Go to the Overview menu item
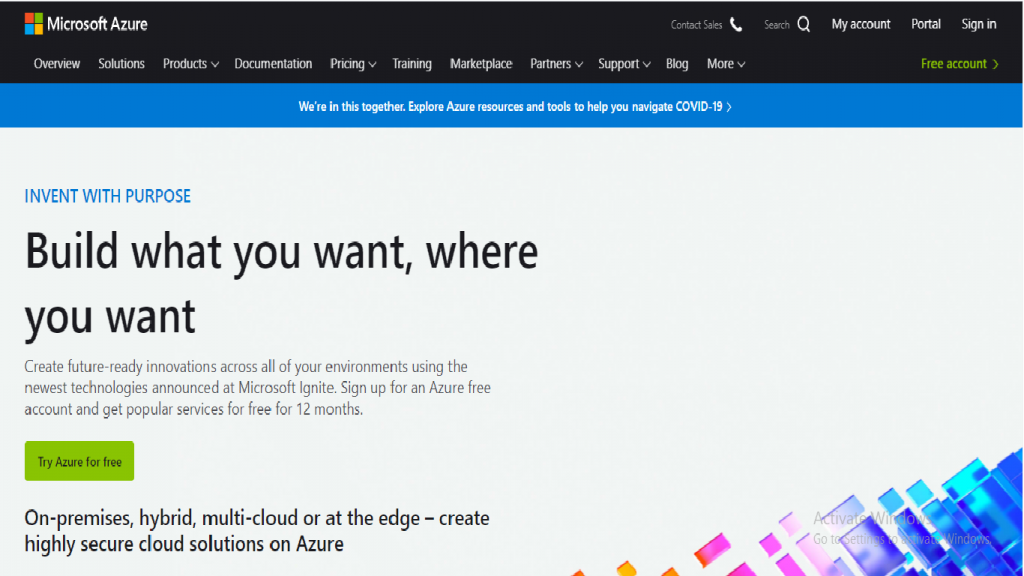 tap(57, 63)
